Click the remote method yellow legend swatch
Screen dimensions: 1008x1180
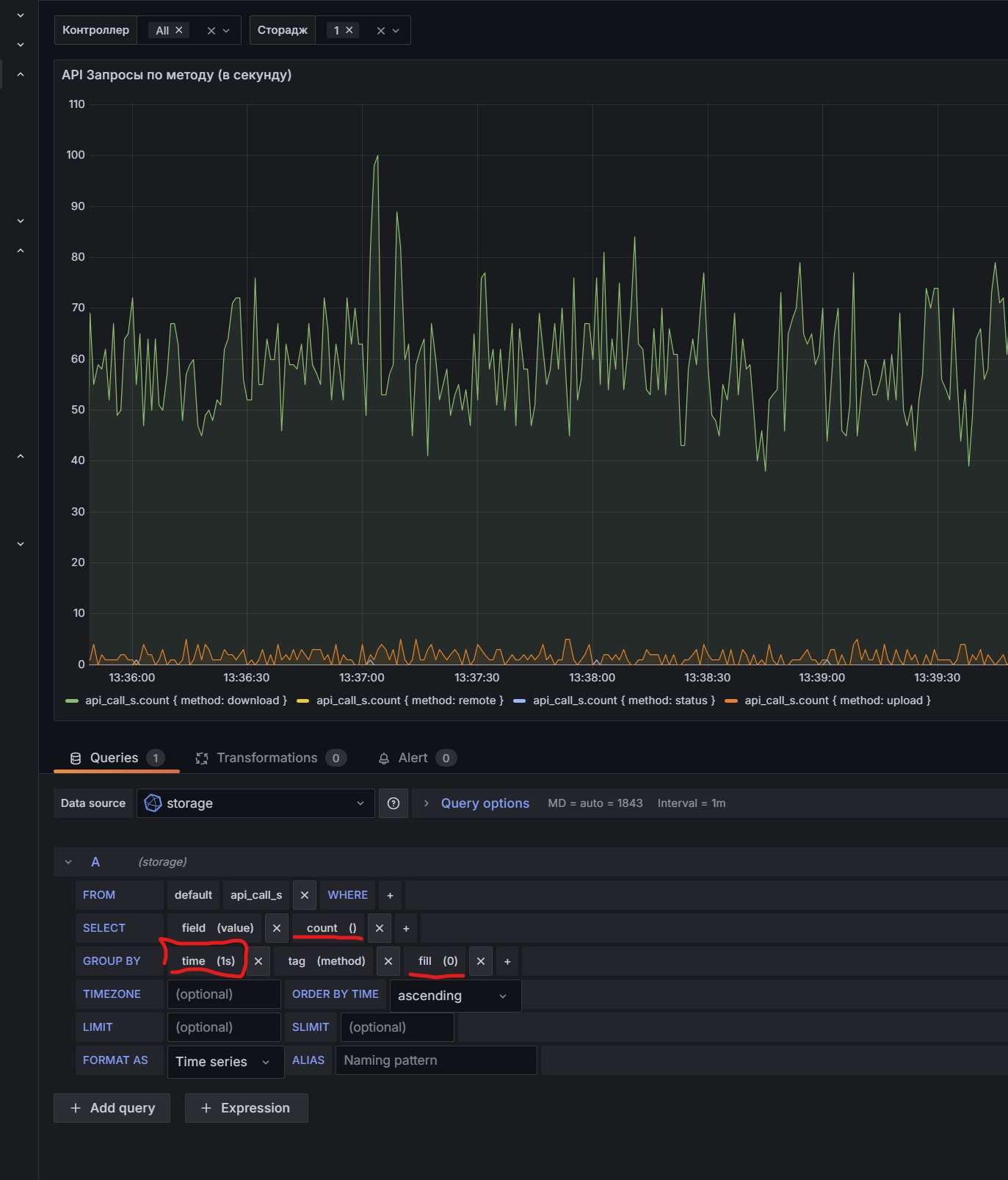[x=302, y=701]
